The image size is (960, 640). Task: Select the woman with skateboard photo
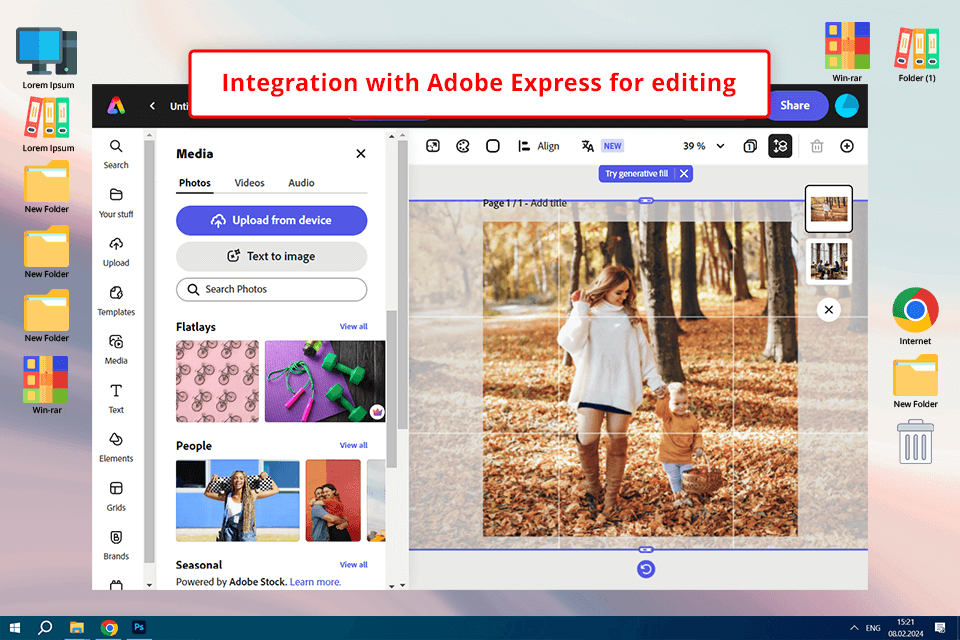(x=238, y=500)
